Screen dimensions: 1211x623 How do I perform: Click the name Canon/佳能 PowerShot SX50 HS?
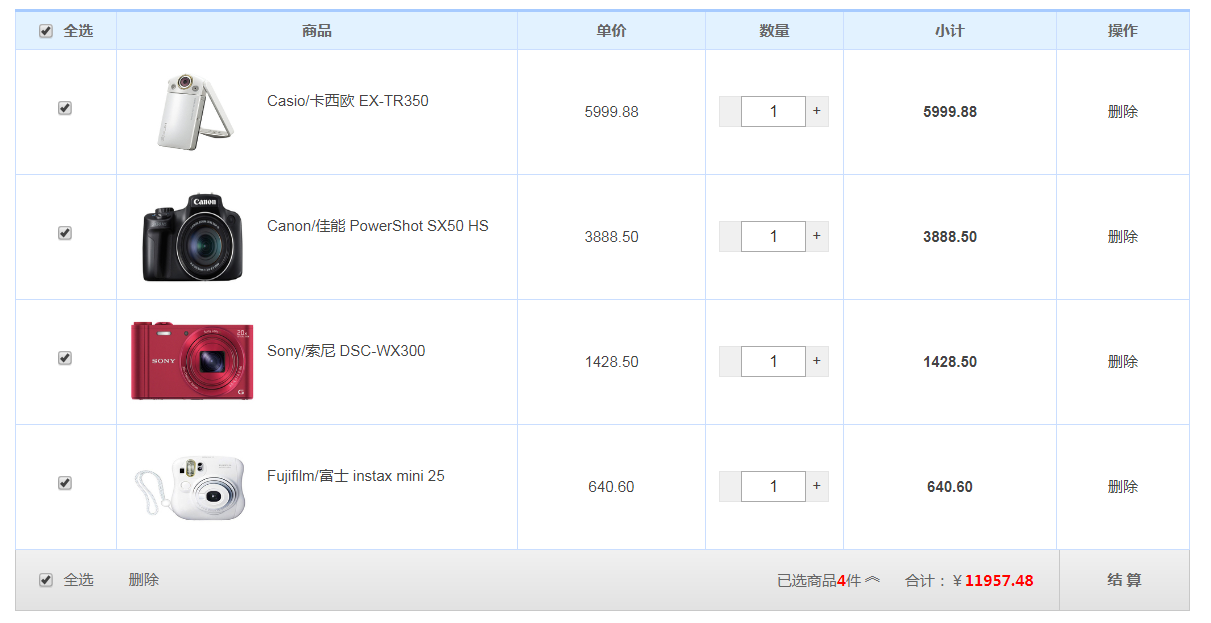(377, 226)
